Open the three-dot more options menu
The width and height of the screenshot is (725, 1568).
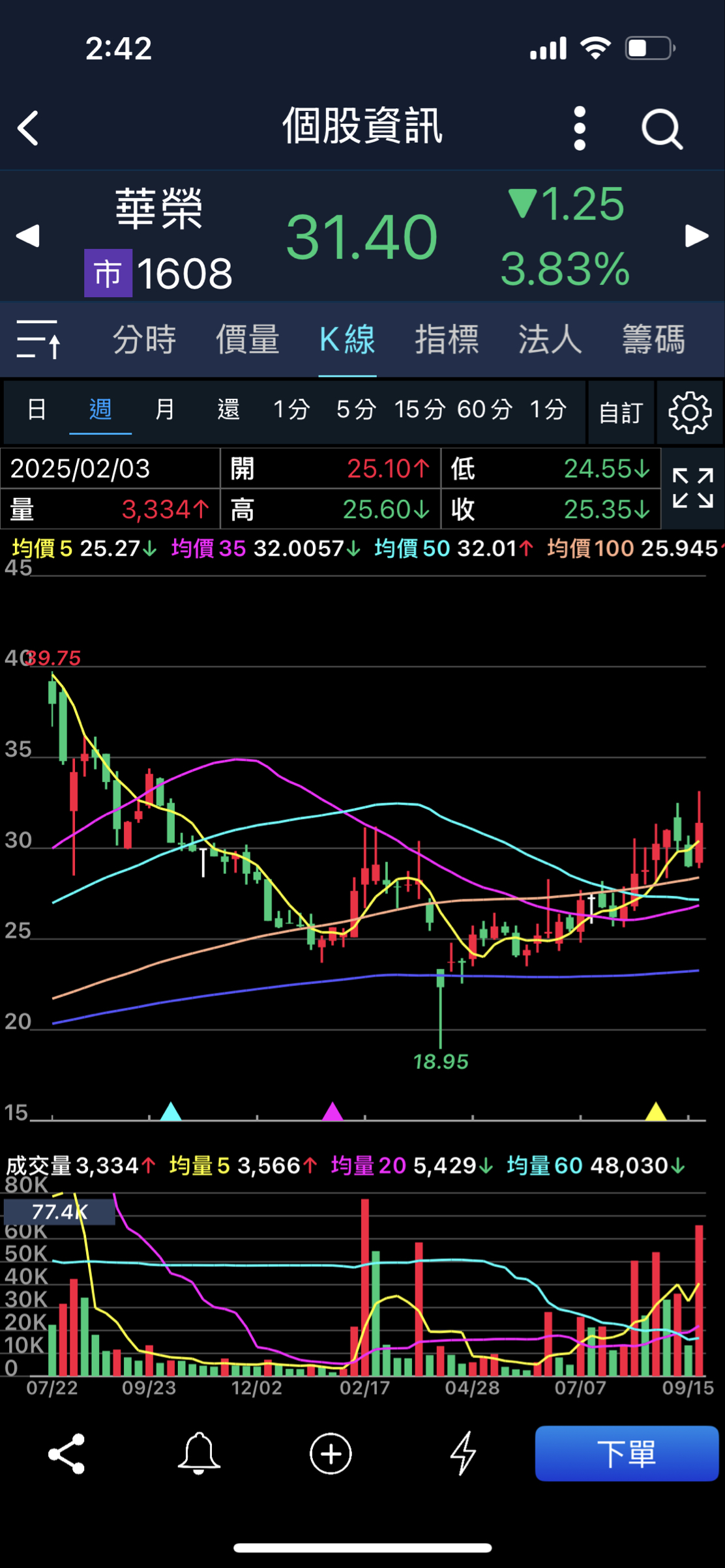click(580, 128)
